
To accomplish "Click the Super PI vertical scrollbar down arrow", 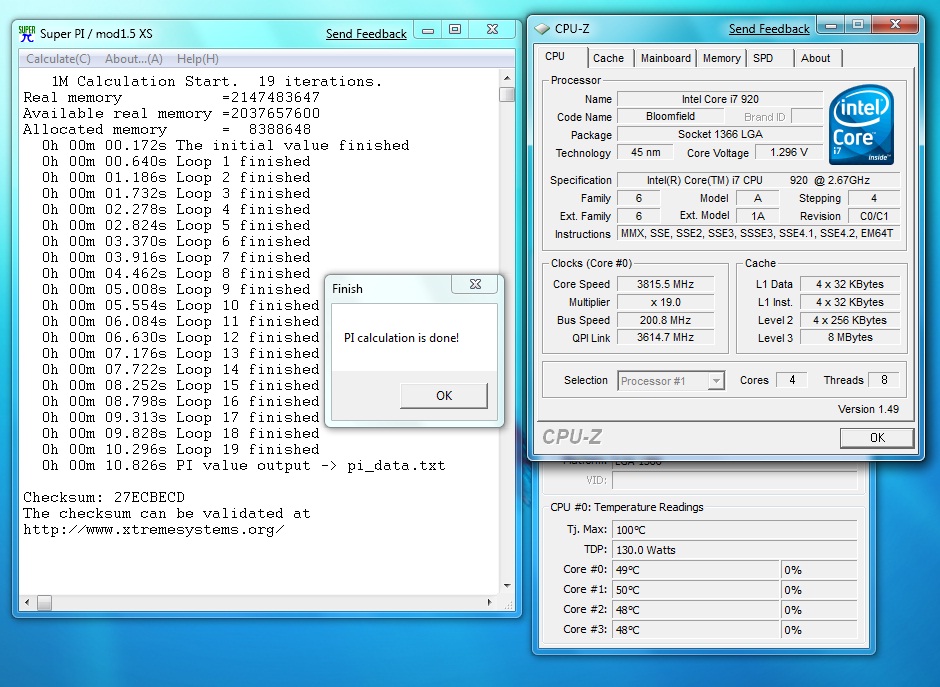I will [x=507, y=586].
